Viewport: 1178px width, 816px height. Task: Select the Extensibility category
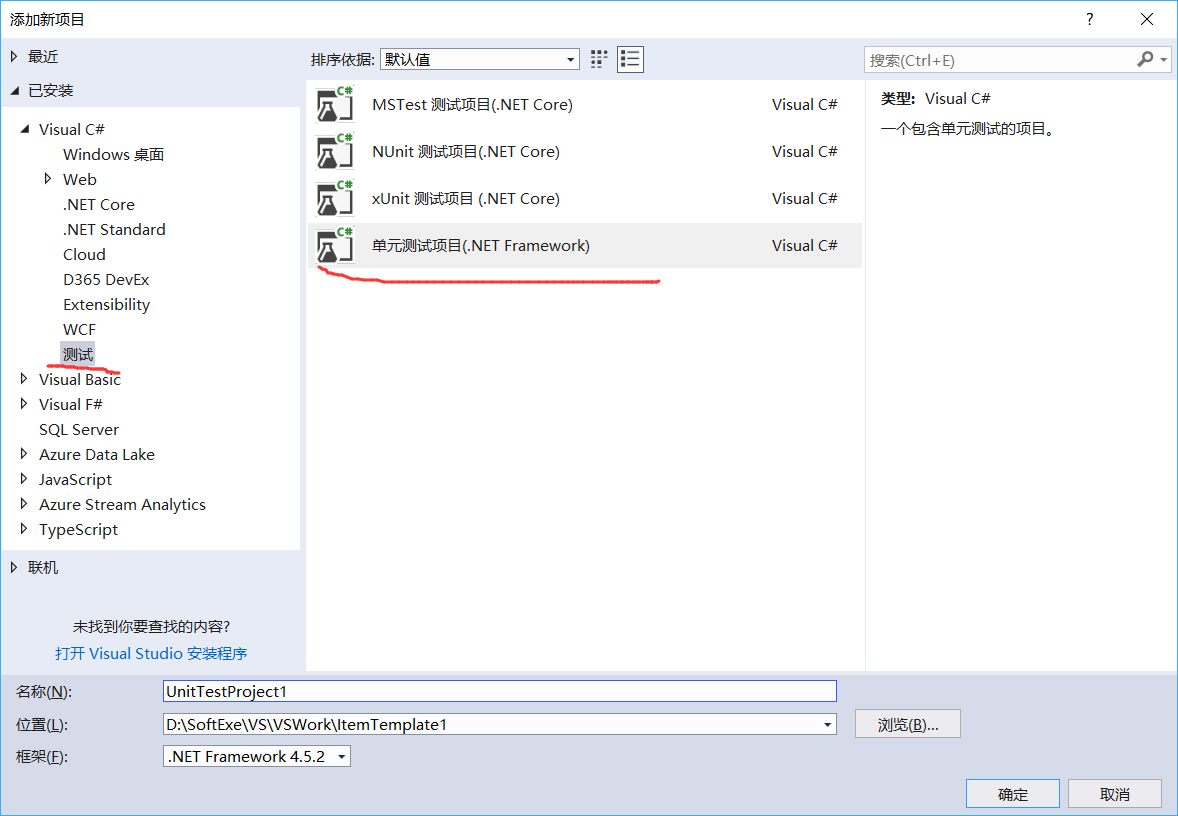107,304
